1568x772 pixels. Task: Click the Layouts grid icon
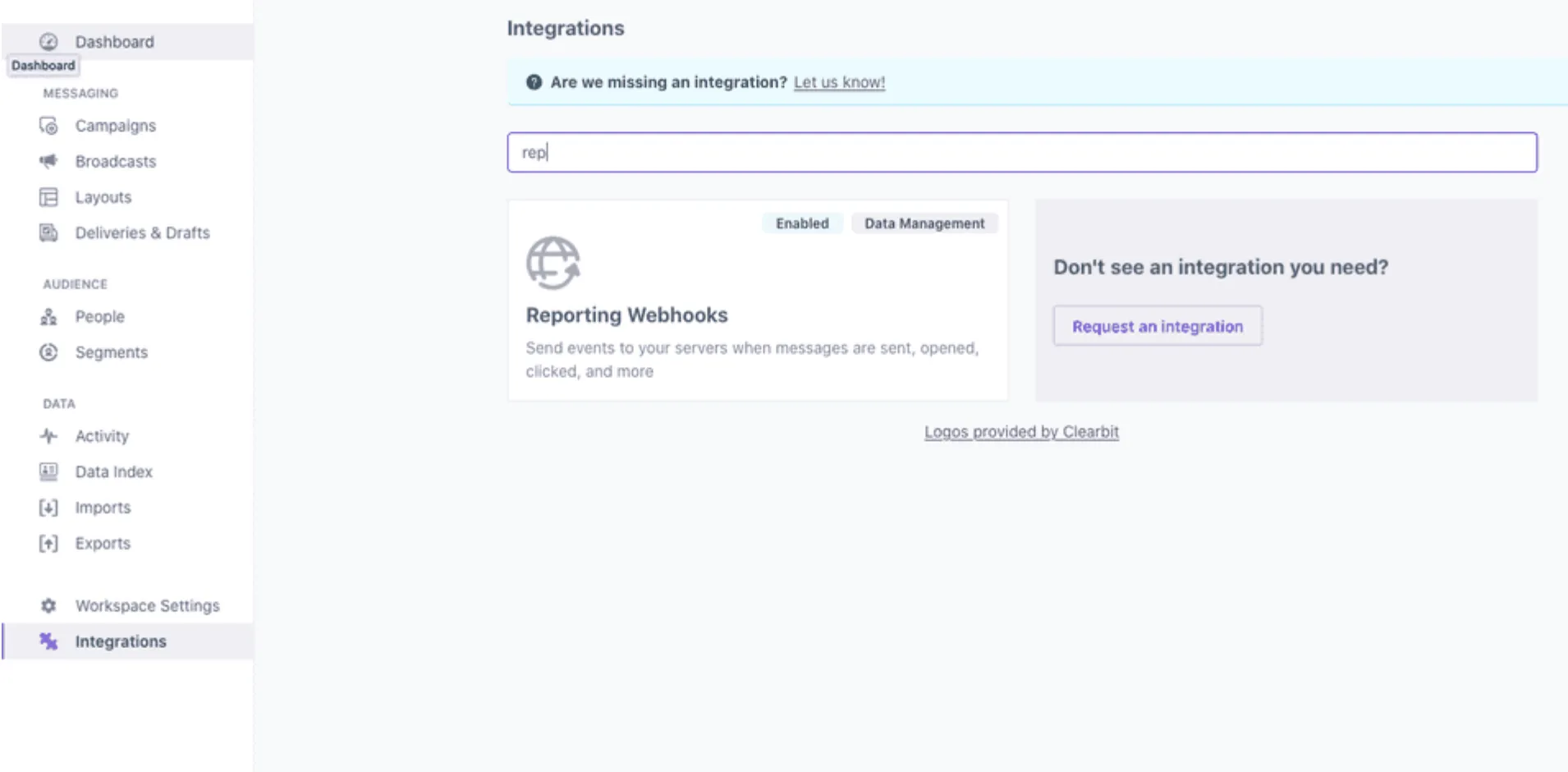[x=48, y=197]
